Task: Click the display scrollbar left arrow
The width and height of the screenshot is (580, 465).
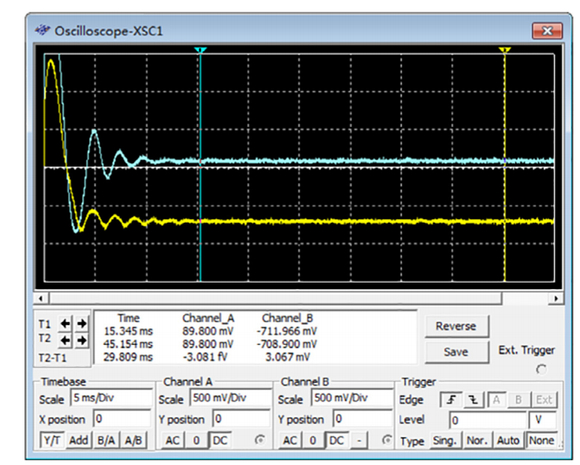Action: 41,299
